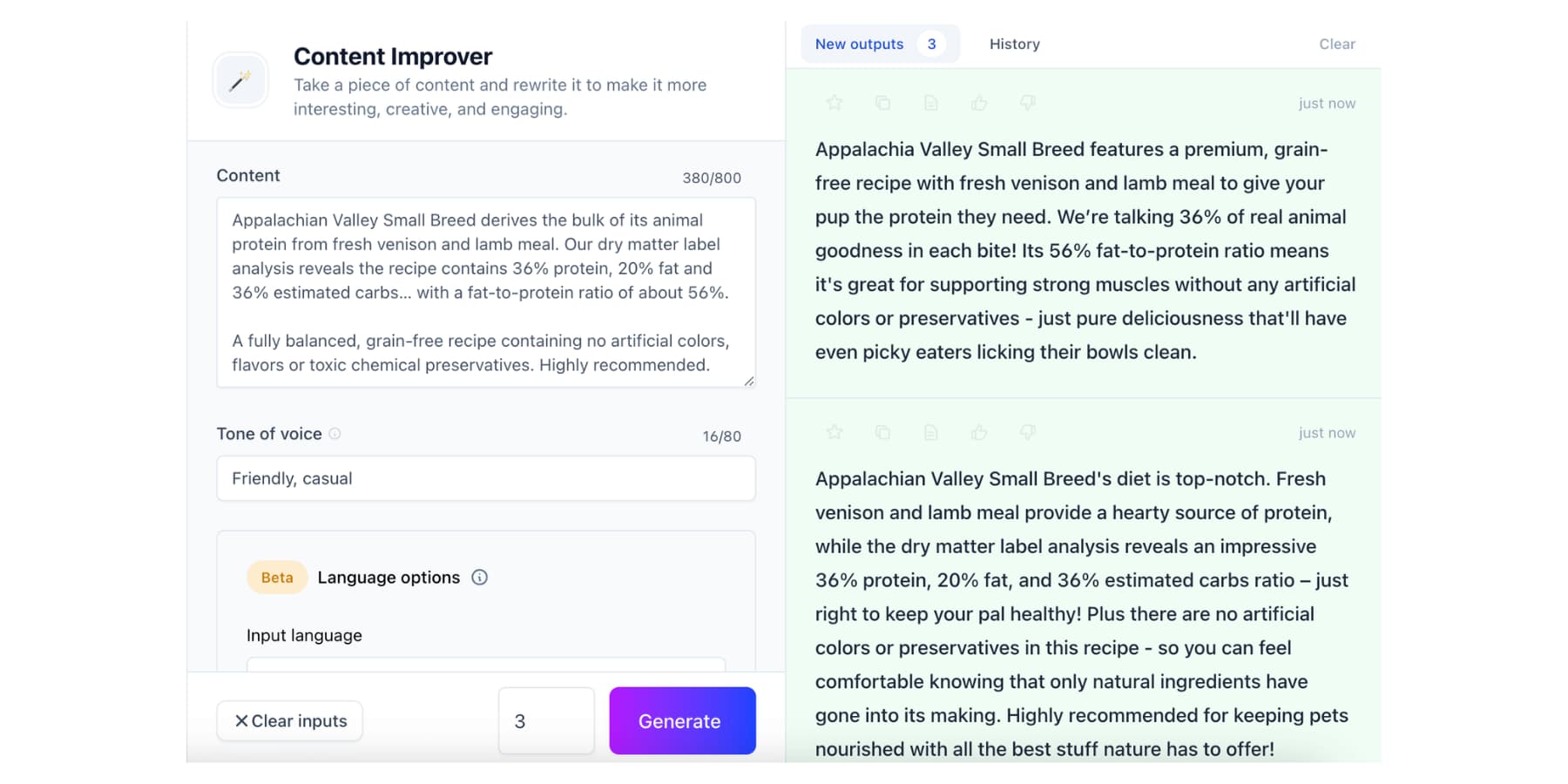
Task: Click inside the Friendly, casual tone field
Action: [485, 478]
